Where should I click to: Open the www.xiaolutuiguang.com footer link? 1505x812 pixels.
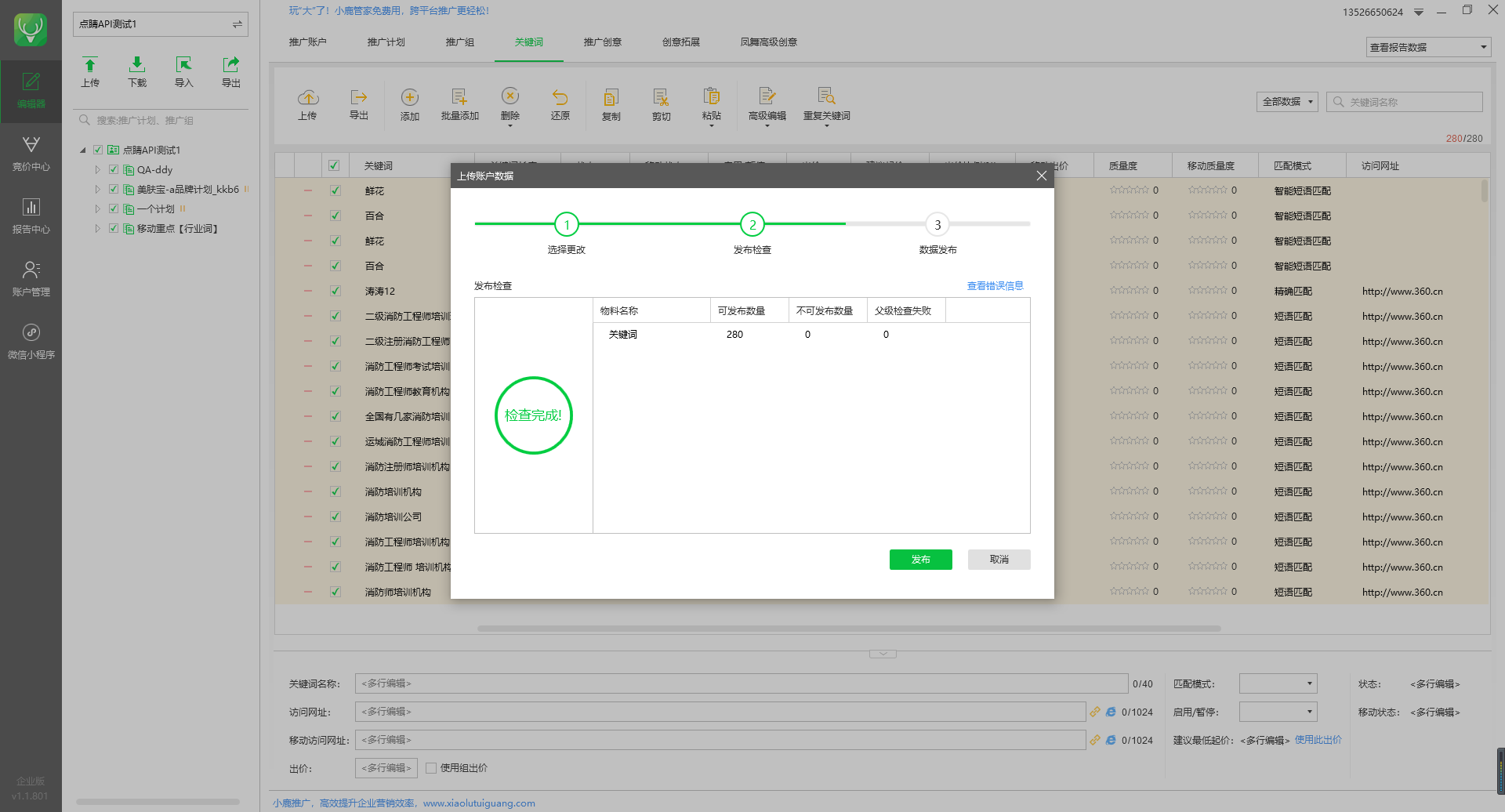click(479, 803)
